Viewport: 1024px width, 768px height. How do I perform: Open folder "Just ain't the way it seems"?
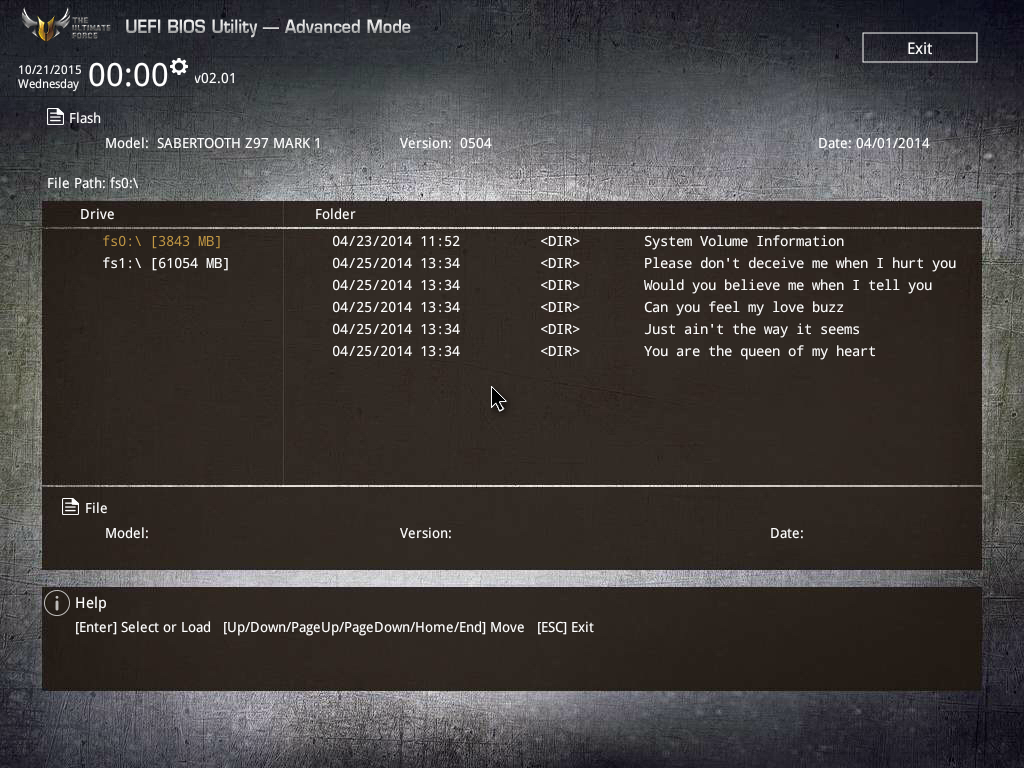tap(752, 329)
